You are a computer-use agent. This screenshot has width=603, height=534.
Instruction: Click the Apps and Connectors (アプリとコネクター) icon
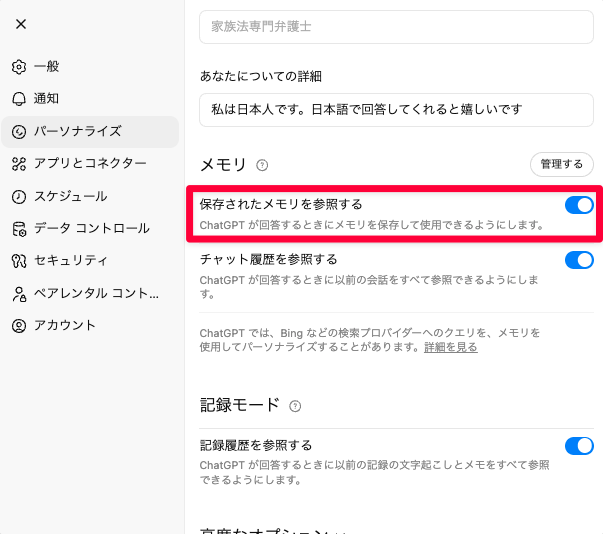pyautogui.click(x=19, y=164)
